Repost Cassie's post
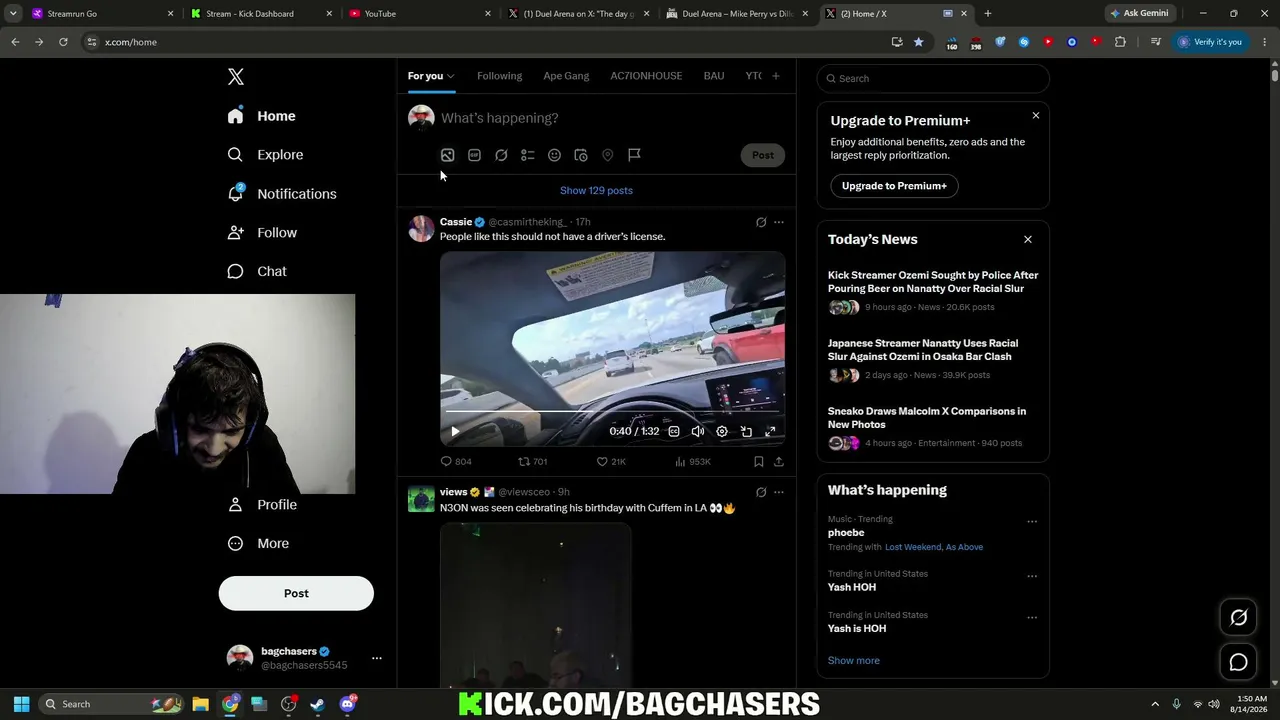 tap(532, 462)
